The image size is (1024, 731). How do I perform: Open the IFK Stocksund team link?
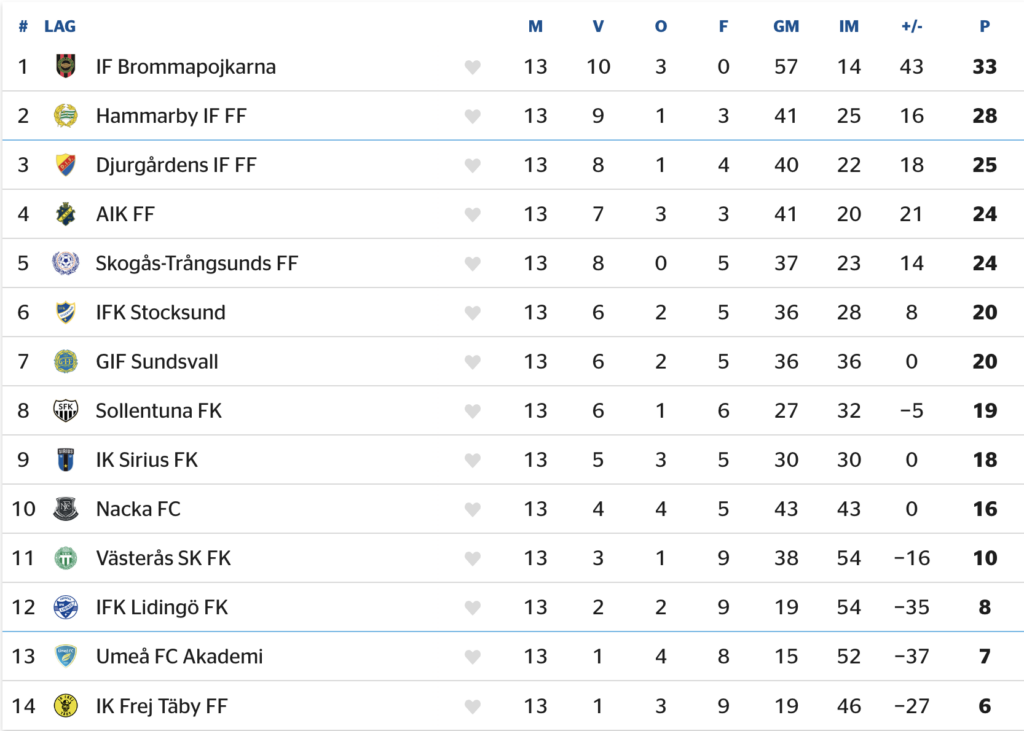coord(160,312)
